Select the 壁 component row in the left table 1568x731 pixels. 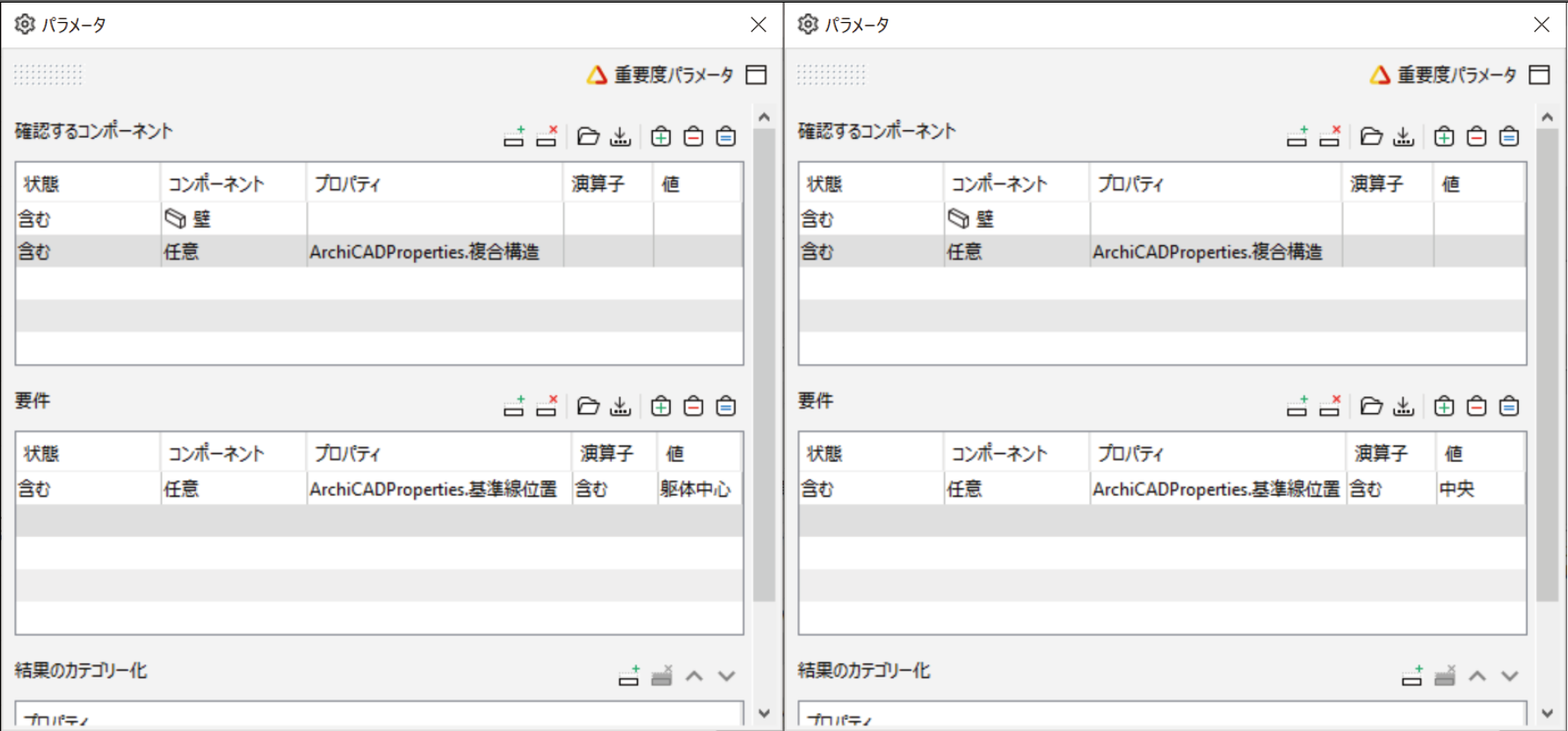(x=380, y=219)
